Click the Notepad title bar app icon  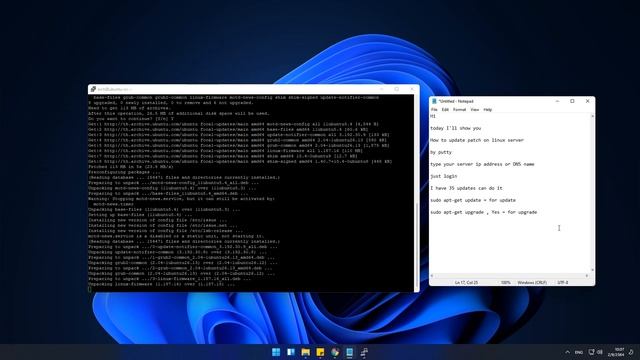[434, 101]
